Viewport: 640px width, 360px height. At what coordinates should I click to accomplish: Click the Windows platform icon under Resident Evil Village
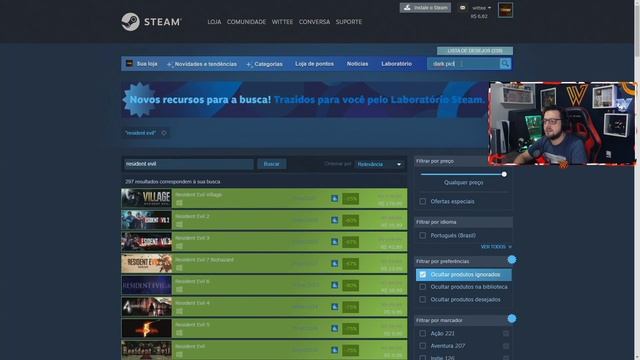(179, 203)
